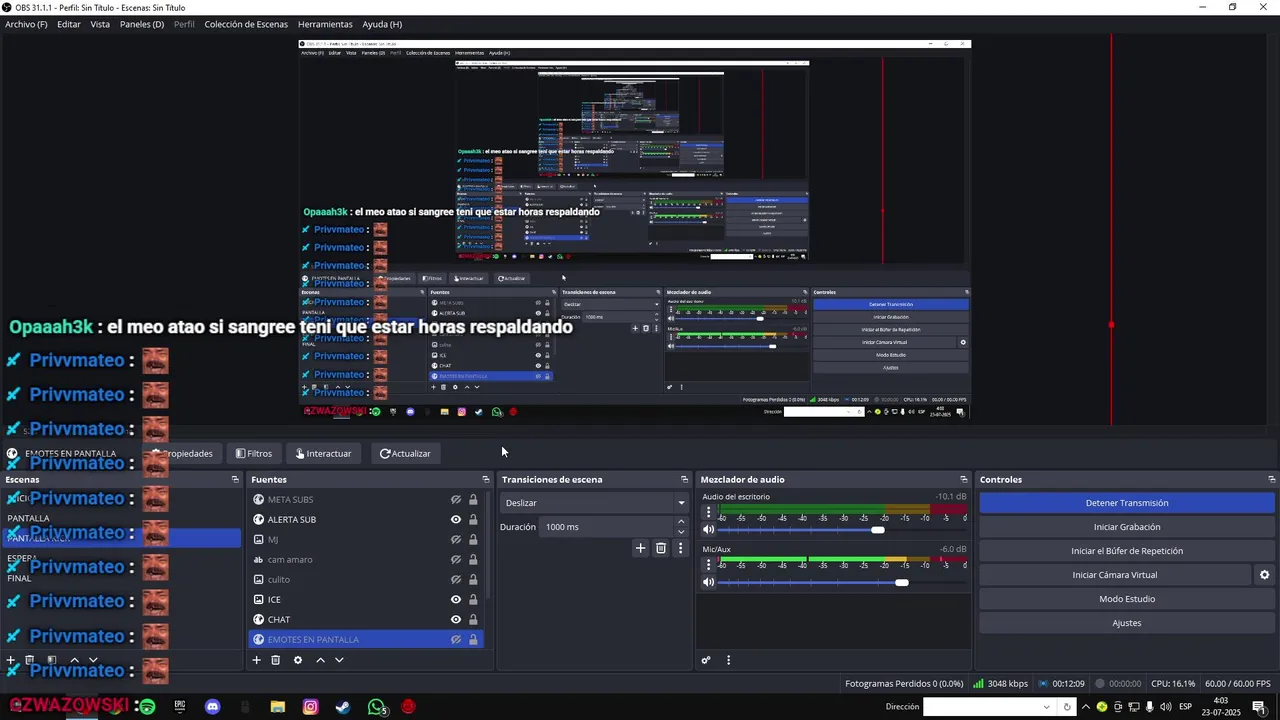The image size is (1280, 720).
Task: Open audio mixer three-dot menu at bottom
Action: pyautogui.click(x=728, y=660)
